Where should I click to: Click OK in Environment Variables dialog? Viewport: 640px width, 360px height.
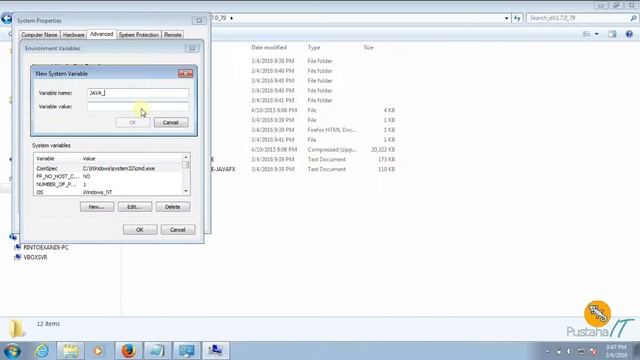[x=140, y=230]
